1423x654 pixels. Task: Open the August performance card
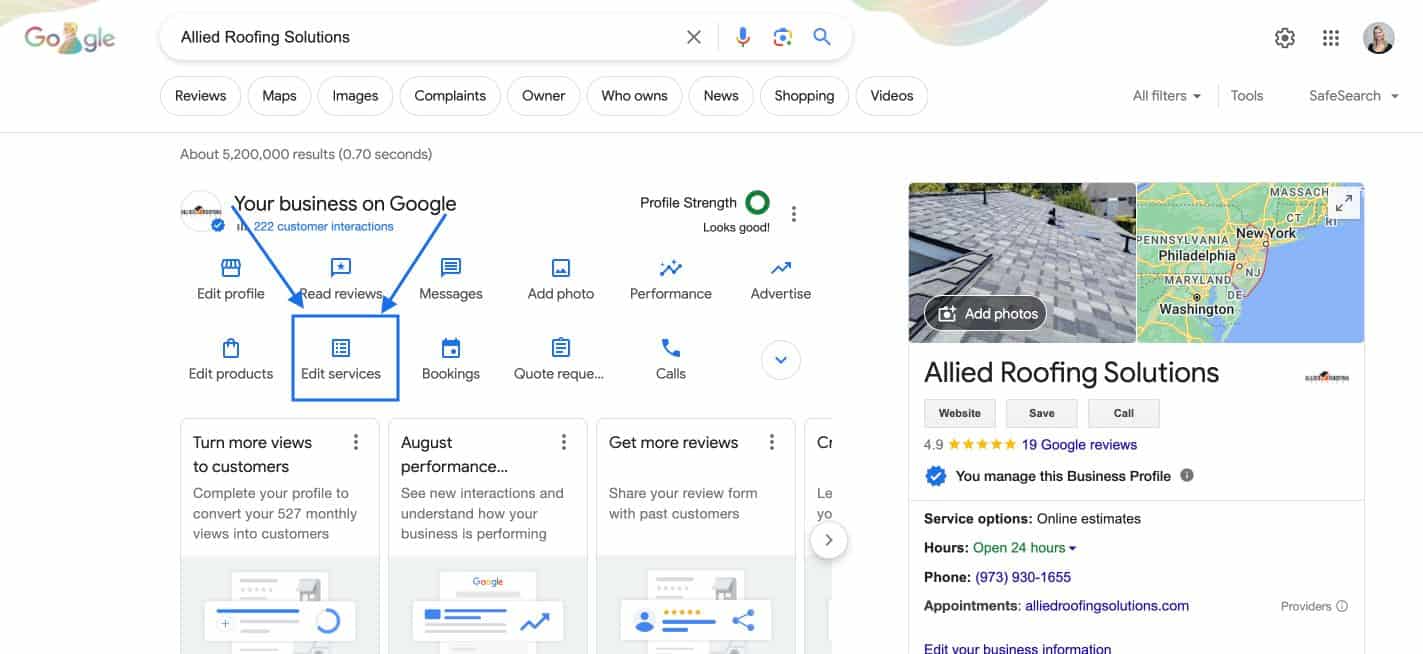[488, 536]
